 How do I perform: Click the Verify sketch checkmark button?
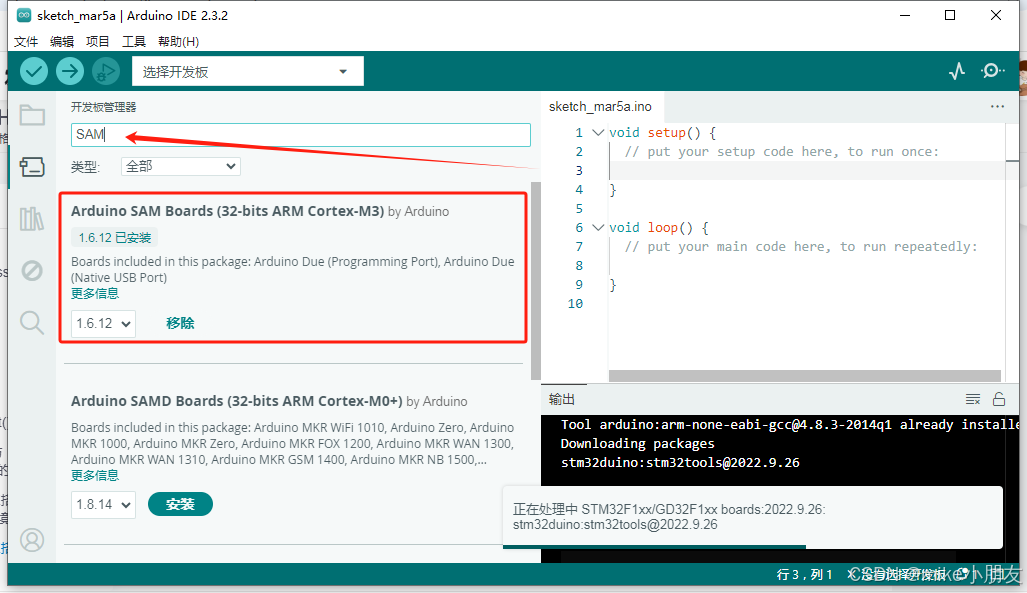tap(33, 71)
